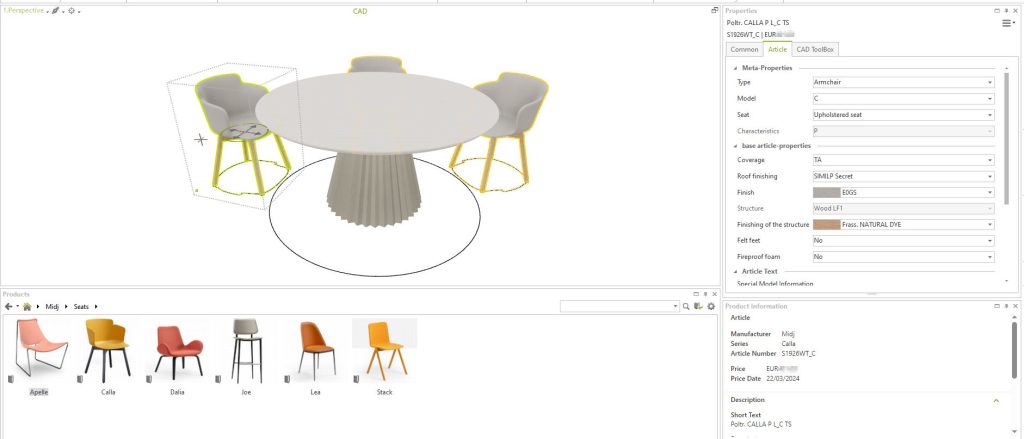
Task: Open the Coverage dropdown showing TA
Action: coord(903,160)
